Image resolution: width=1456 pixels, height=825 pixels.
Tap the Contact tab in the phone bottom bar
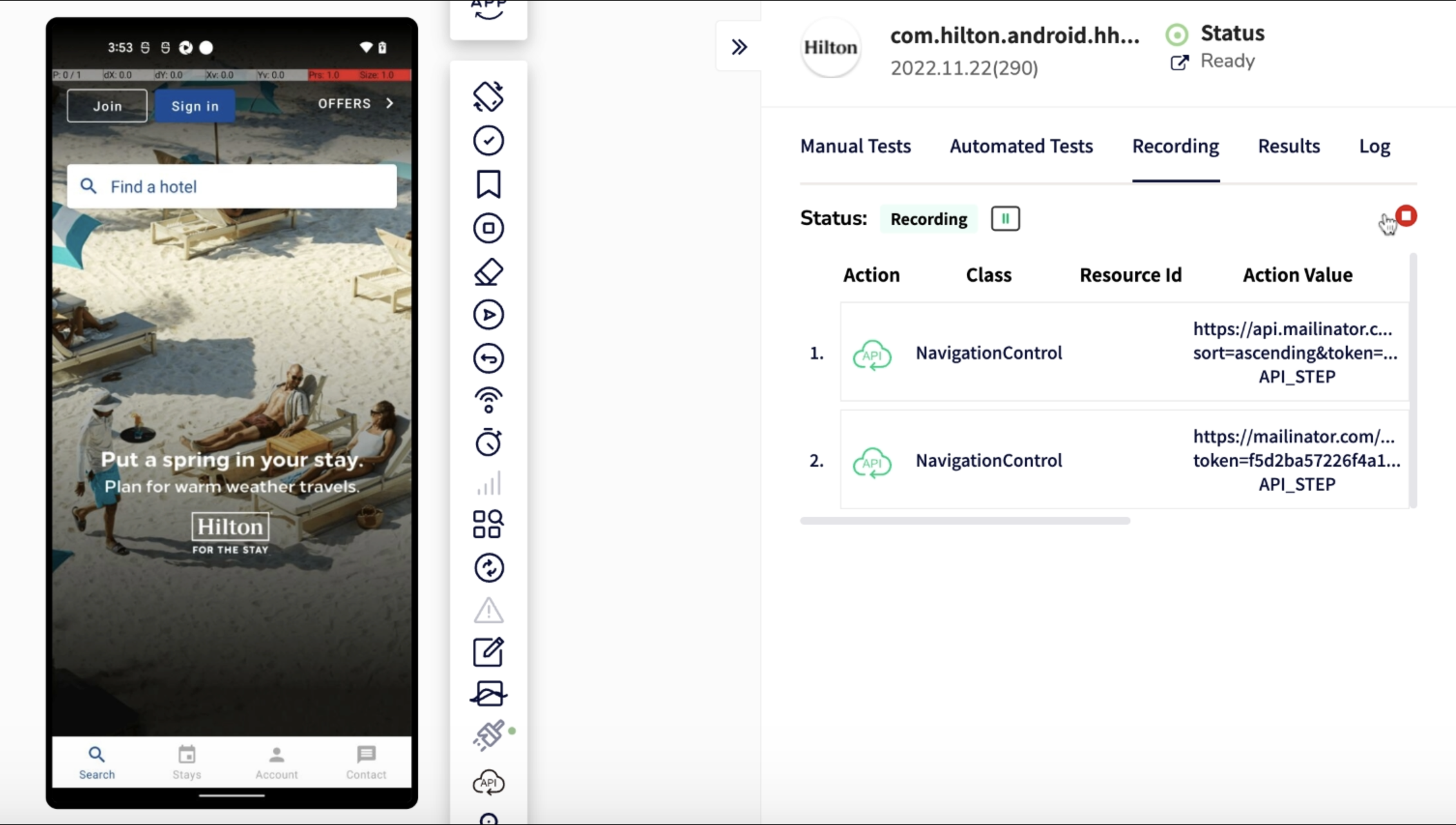tap(366, 762)
